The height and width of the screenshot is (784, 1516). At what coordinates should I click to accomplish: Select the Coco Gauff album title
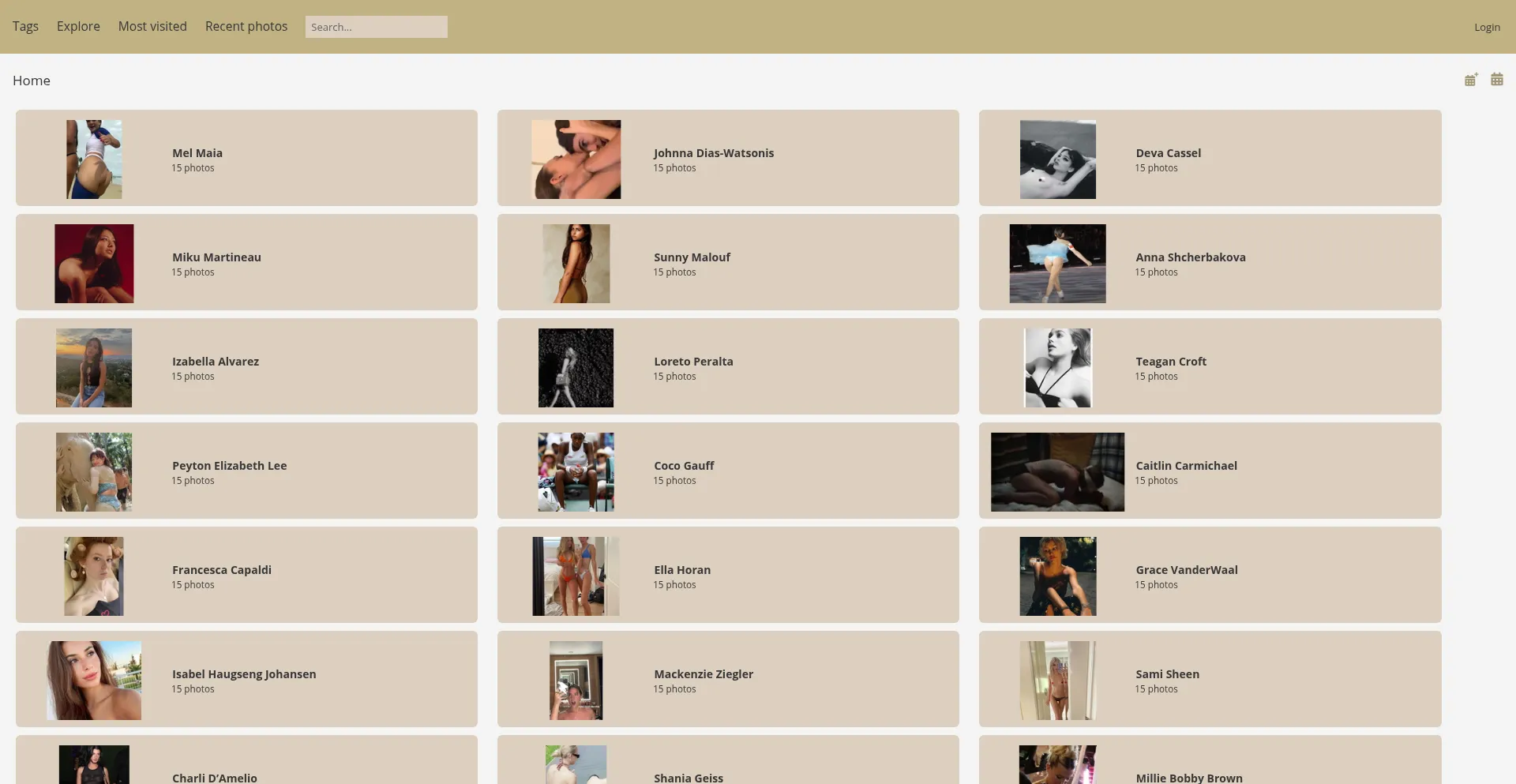pos(684,466)
